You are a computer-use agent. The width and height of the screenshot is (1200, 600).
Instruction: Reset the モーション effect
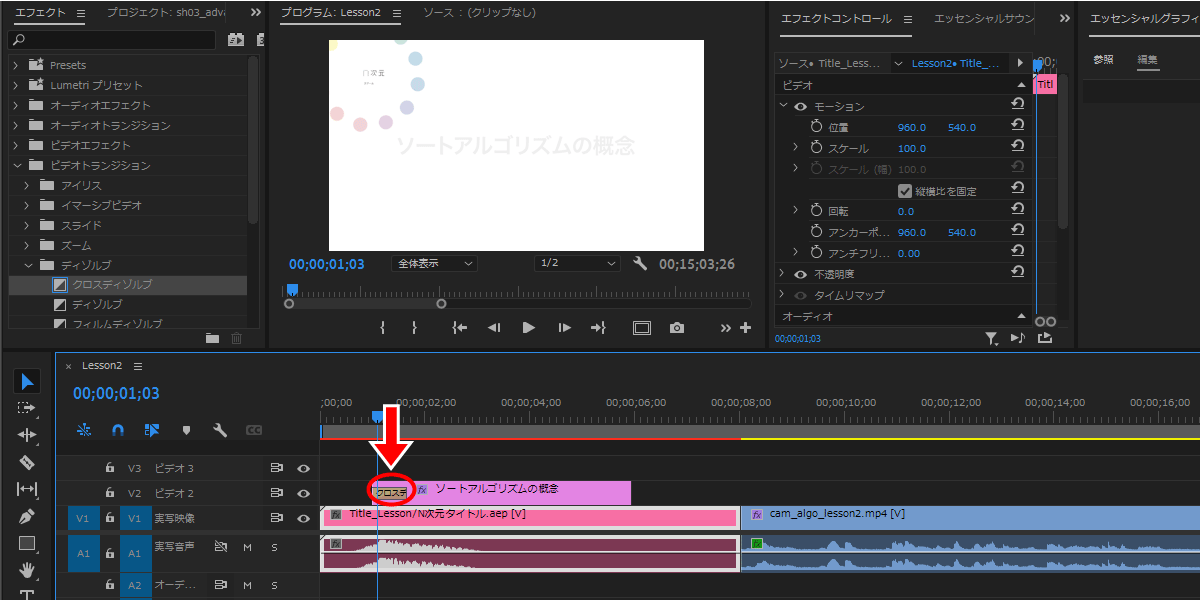(1017, 105)
